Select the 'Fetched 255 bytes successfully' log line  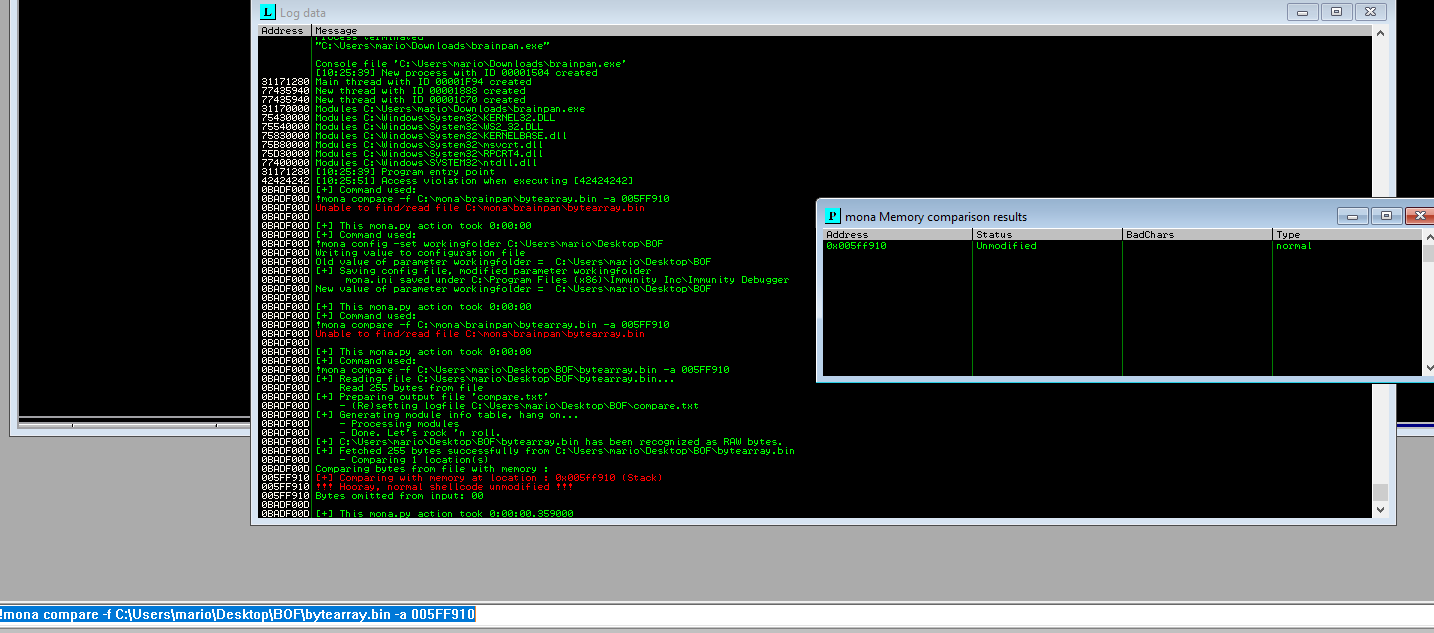tap(555, 451)
